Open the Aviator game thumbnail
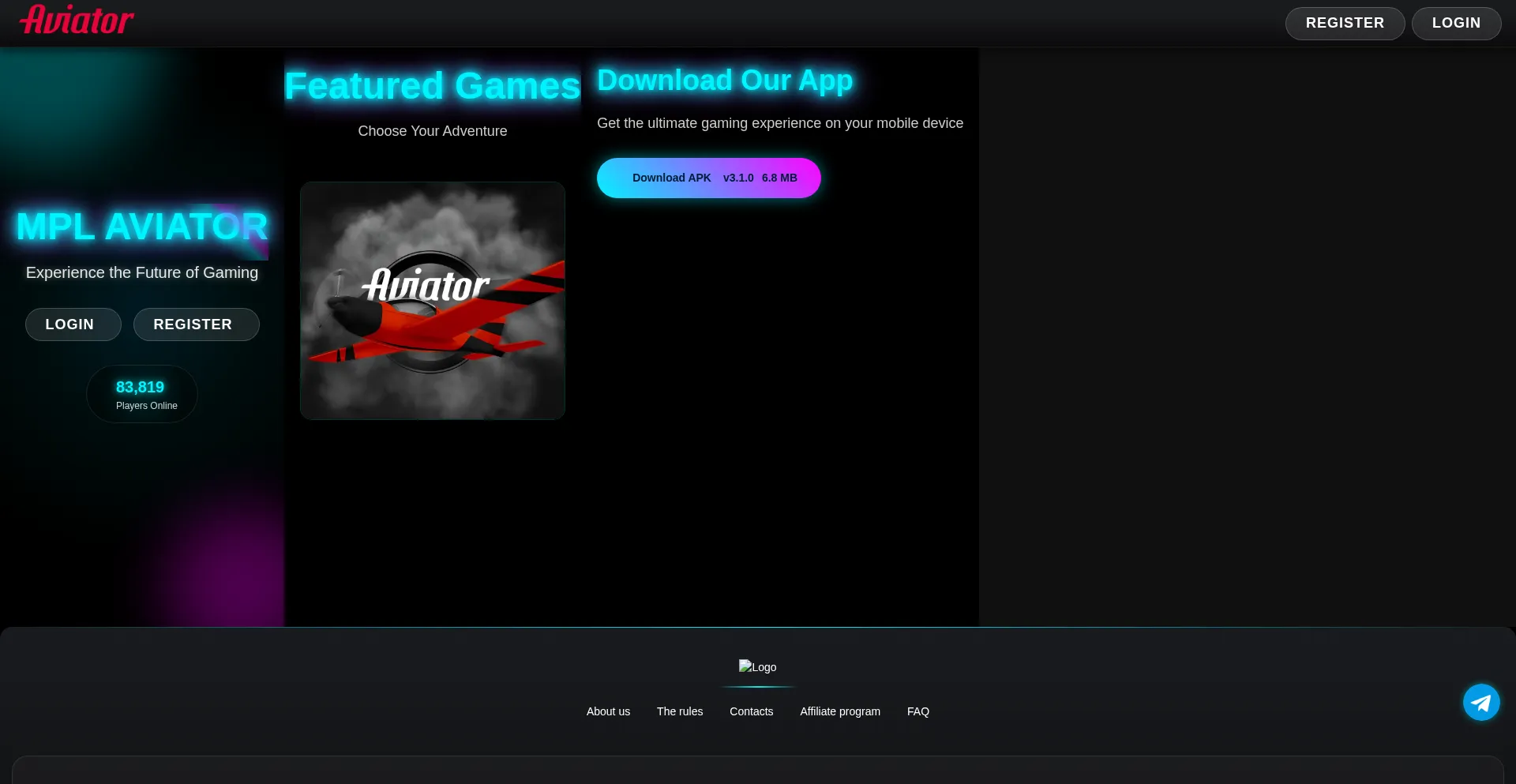The image size is (1516, 784). [x=433, y=301]
